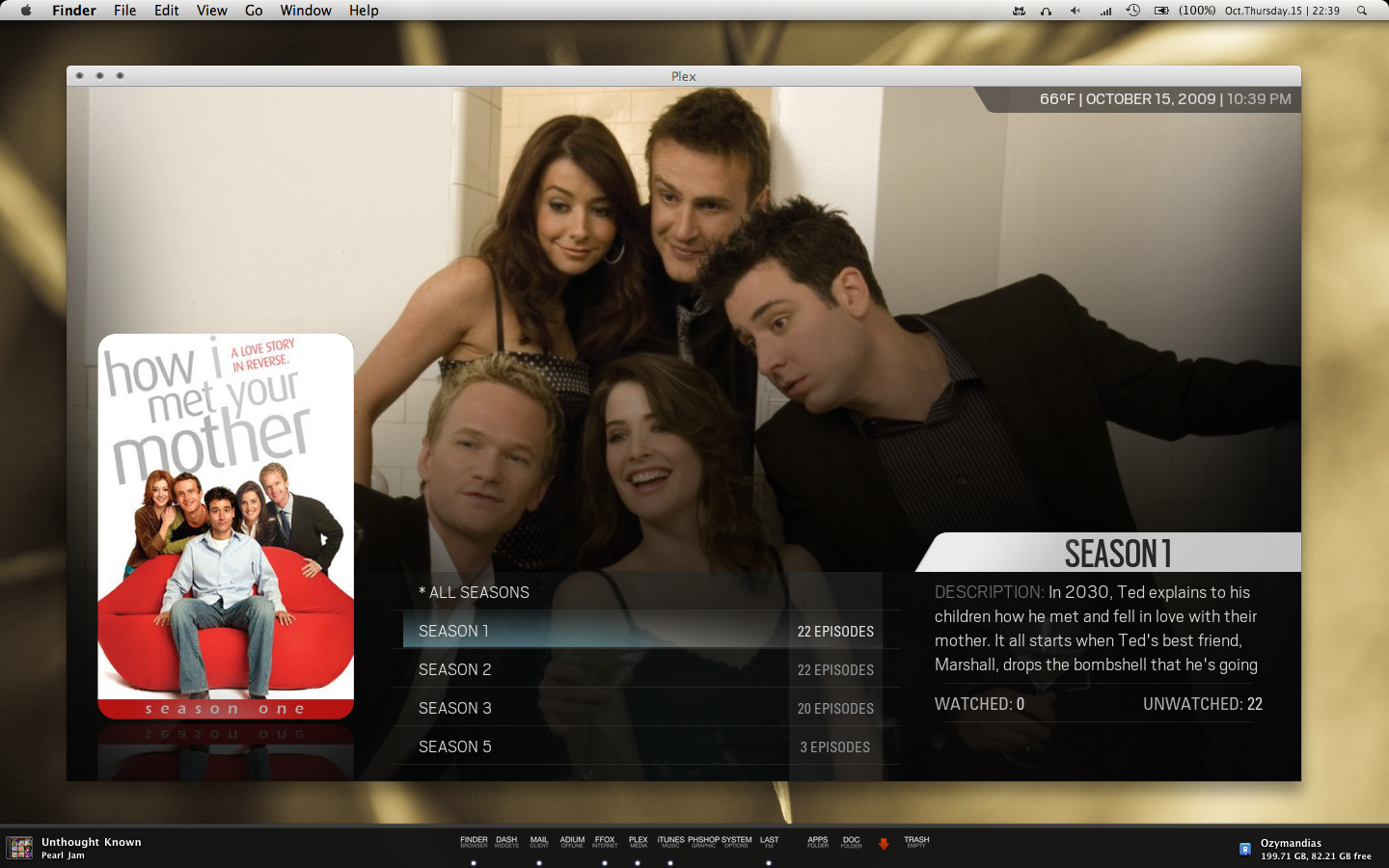
Task: Open the Help menu
Action: tap(364, 11)
